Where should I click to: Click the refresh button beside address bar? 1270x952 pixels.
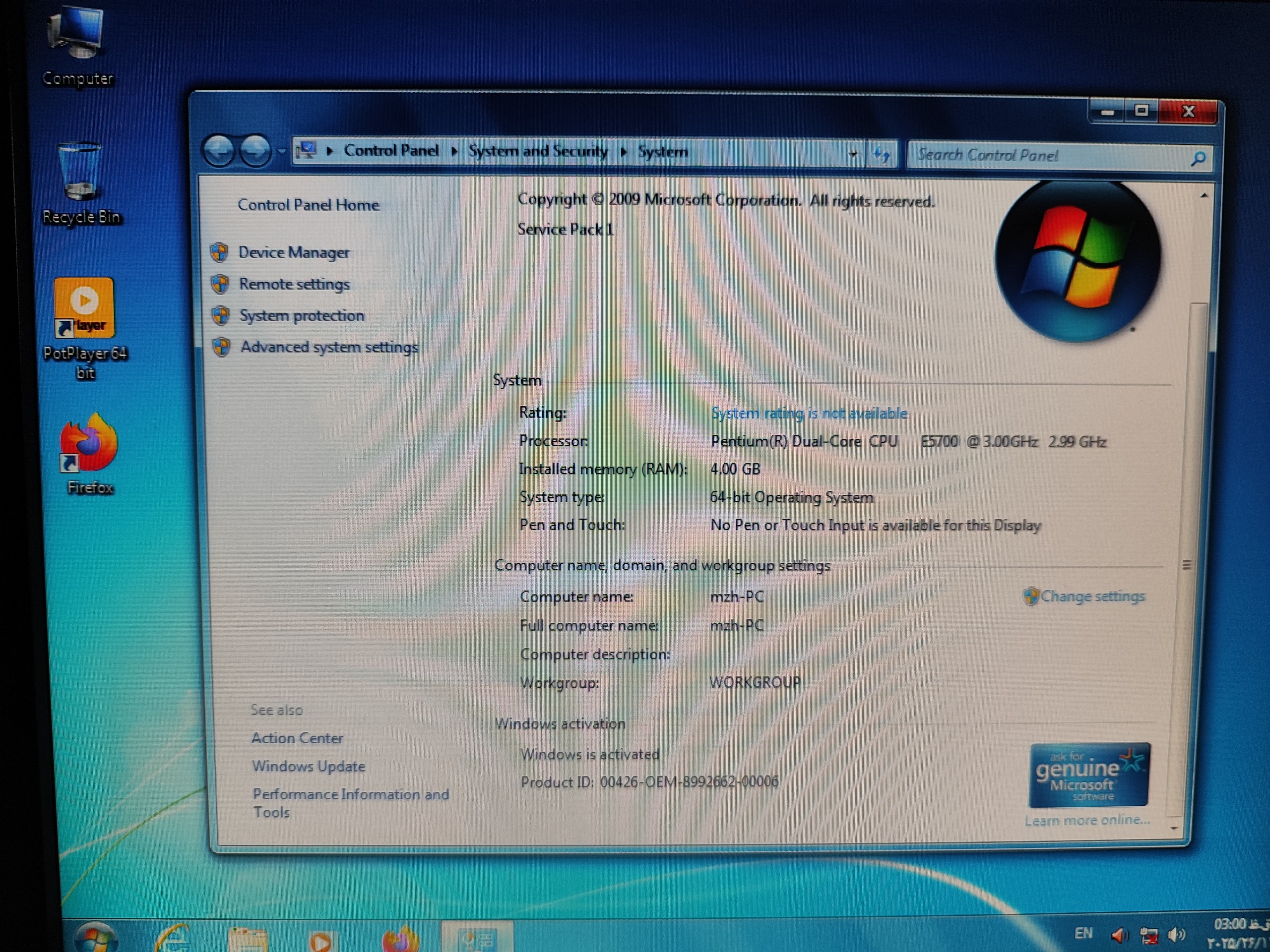tap(881, 154)
